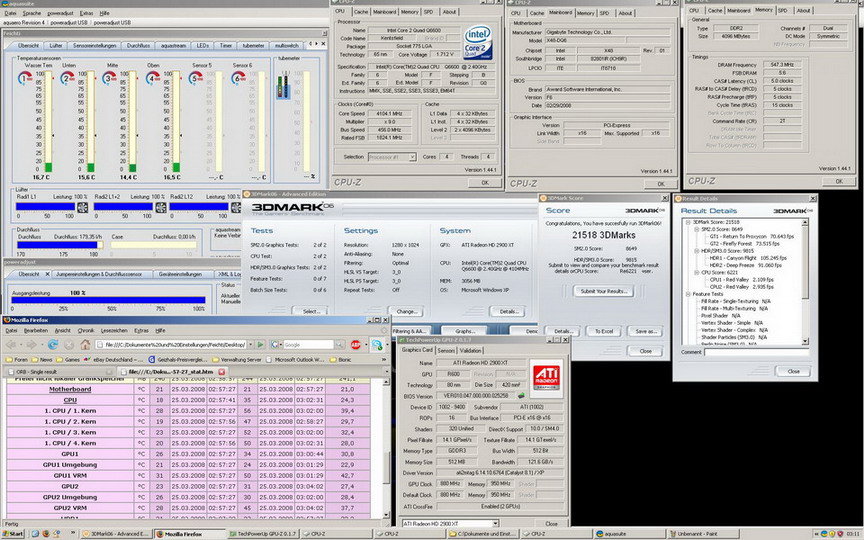Click the sensor 2 gauge in aquasuite
This screenshot has height=540, width=864.
click(x=67, y=78)
